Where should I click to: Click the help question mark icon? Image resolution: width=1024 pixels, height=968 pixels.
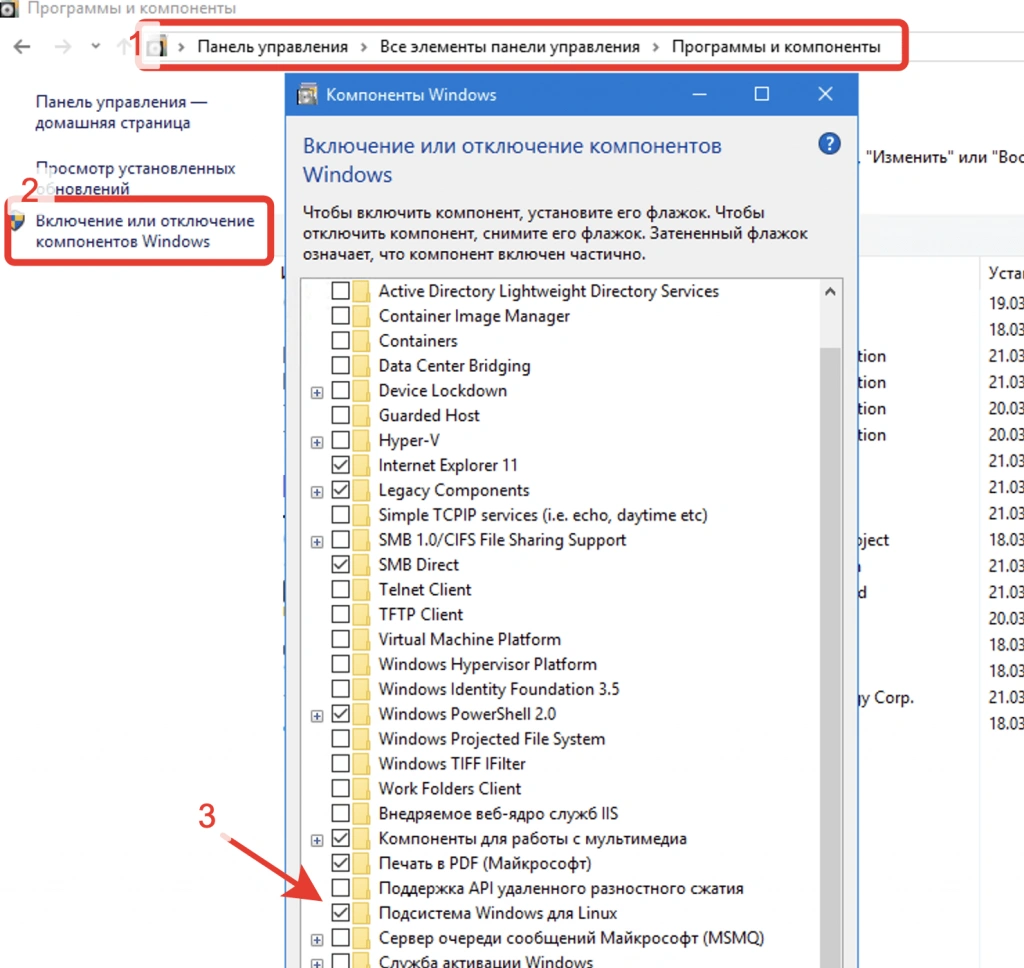tap(829, 144)
